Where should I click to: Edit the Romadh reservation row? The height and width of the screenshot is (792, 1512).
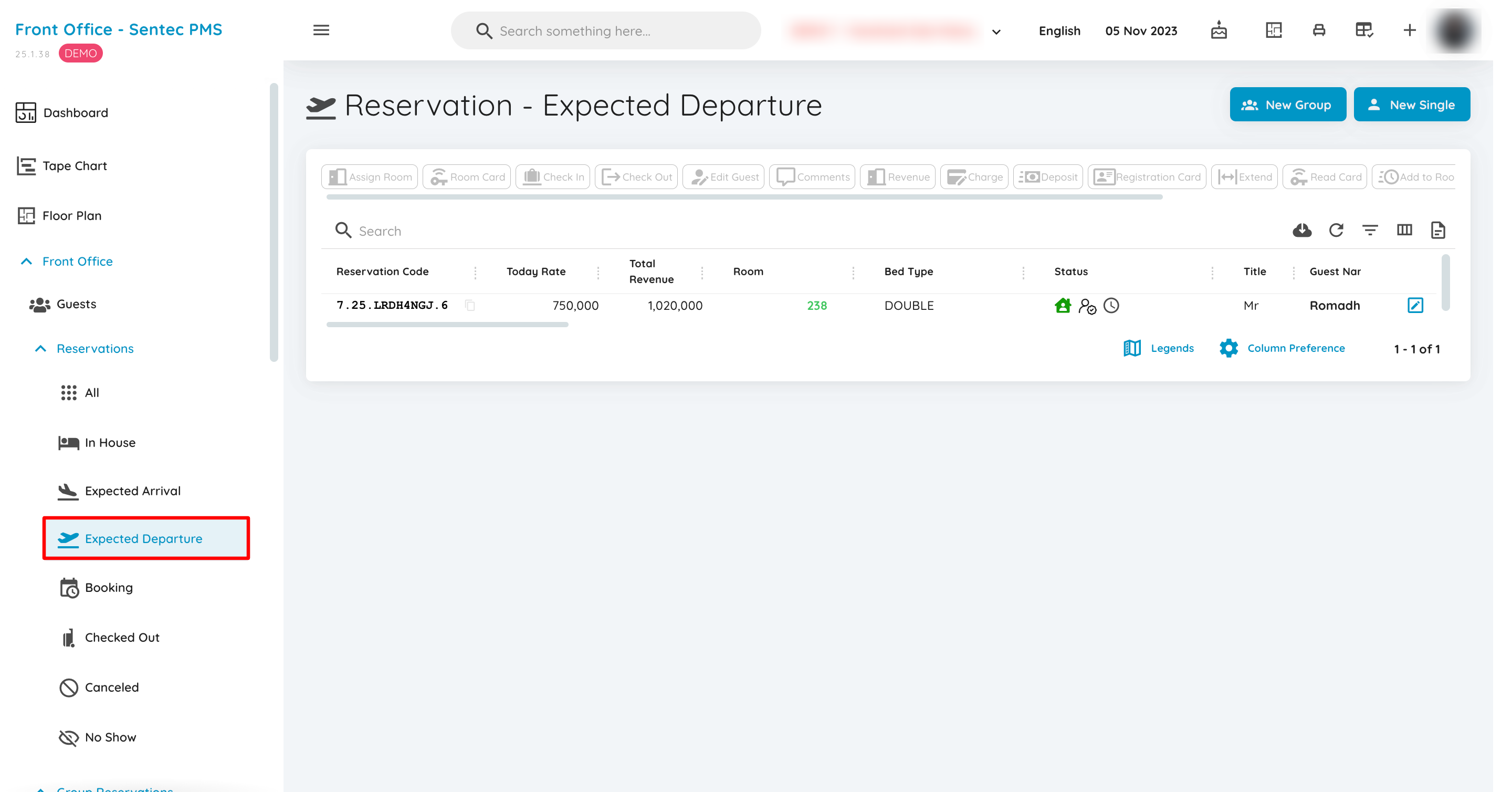click(1415, 305)
